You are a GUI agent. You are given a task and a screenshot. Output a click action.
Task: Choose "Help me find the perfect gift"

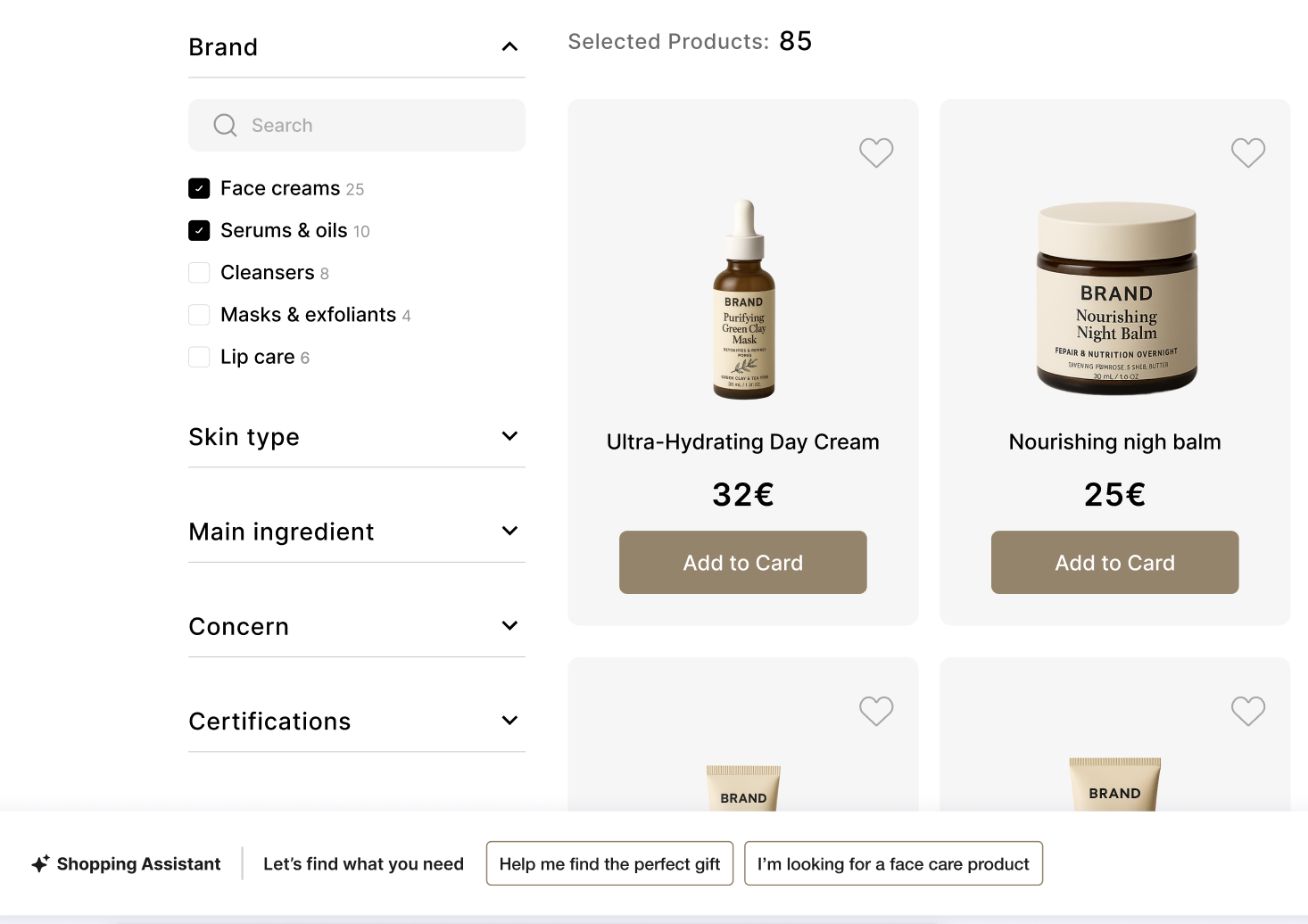(x=609, y=863)
